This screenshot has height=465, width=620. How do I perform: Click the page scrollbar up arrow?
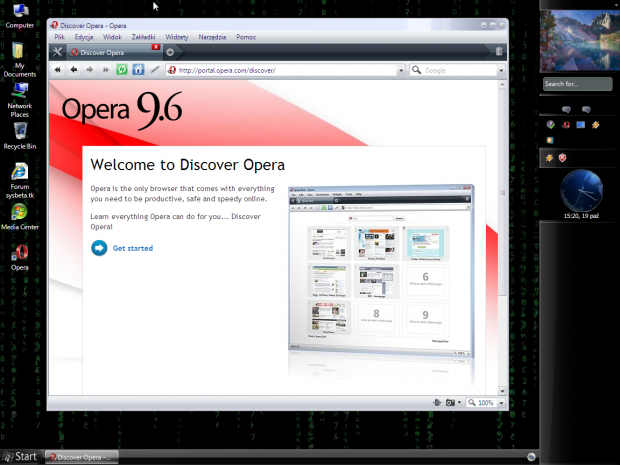tap(502, 85)
